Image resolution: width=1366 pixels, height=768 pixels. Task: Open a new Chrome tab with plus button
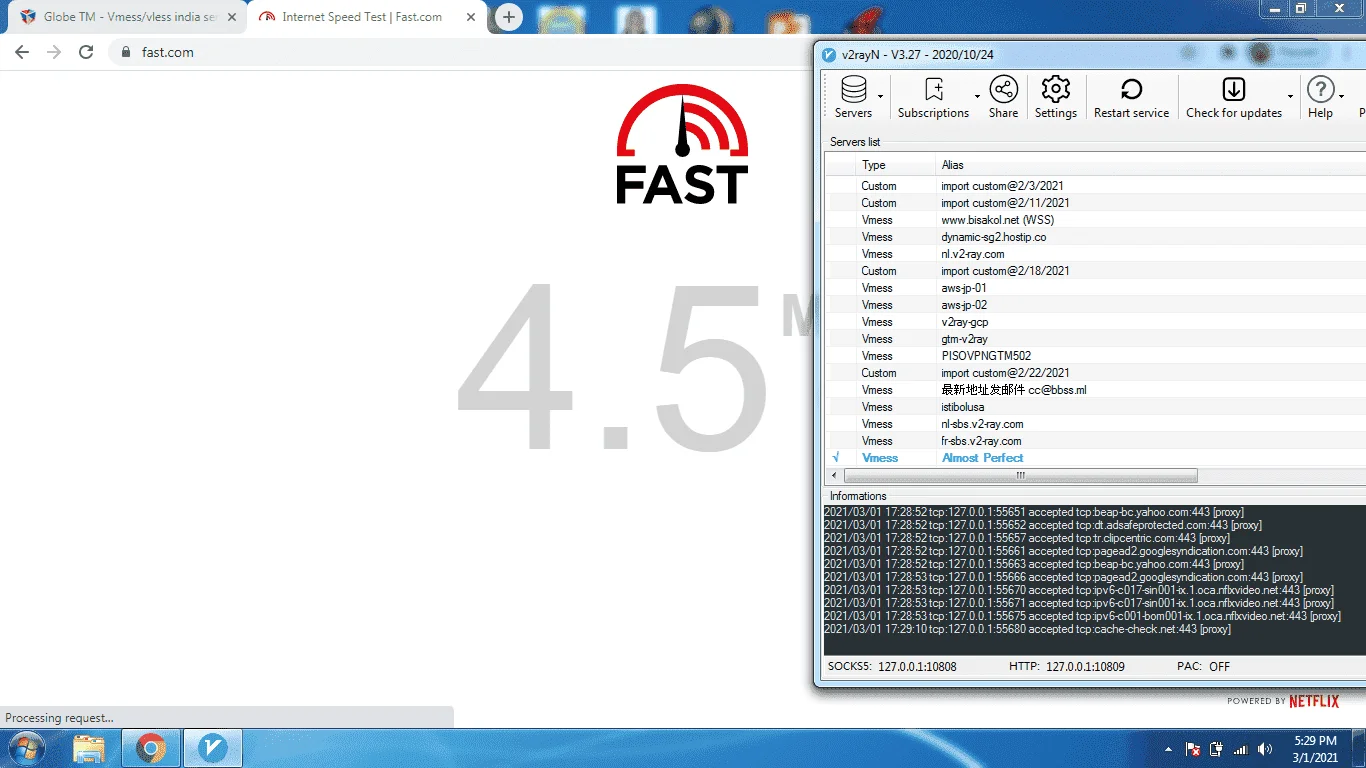click(509, 17)
